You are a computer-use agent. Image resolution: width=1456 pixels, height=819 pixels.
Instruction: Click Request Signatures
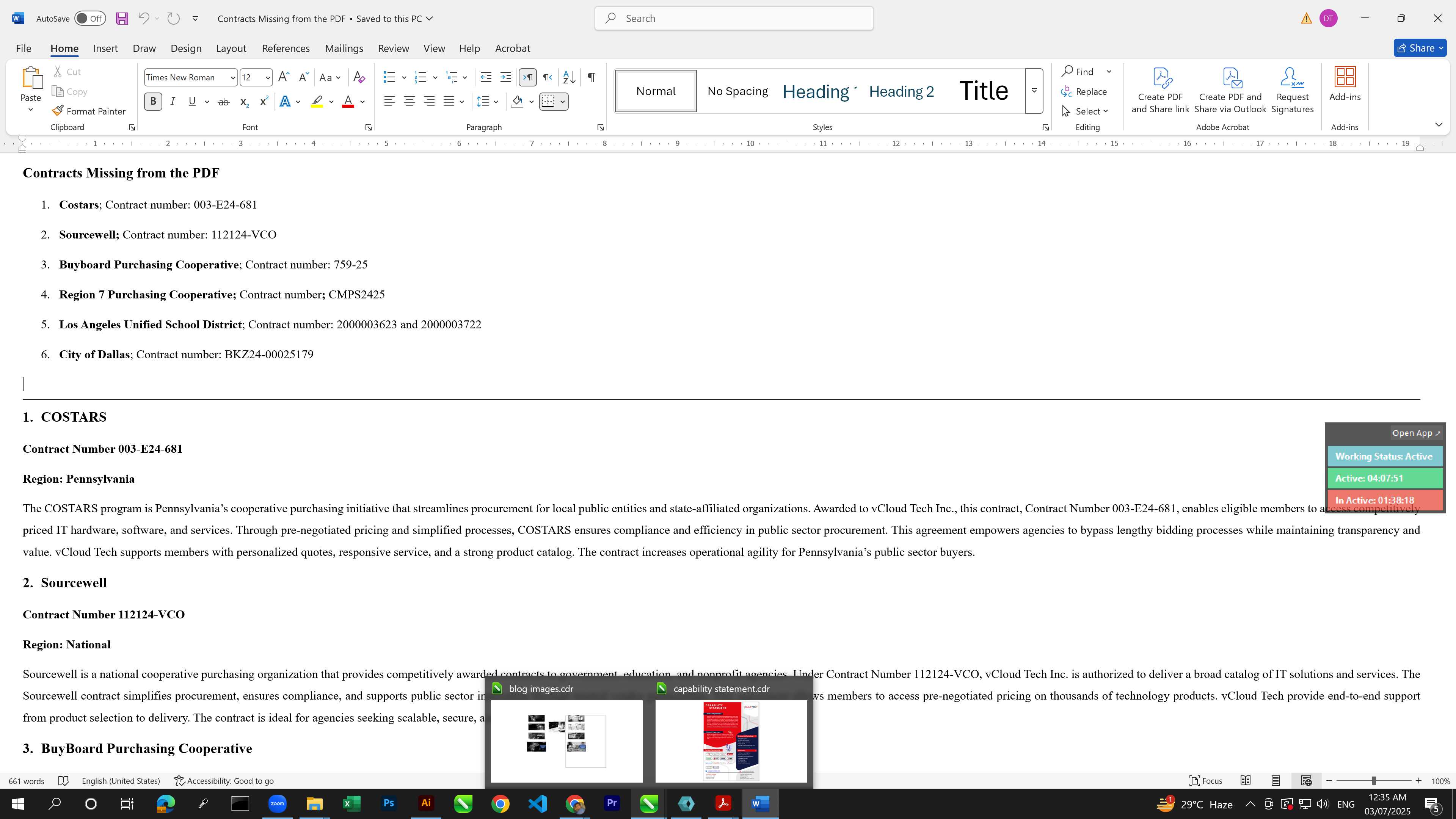click(x=1292, y=91)
